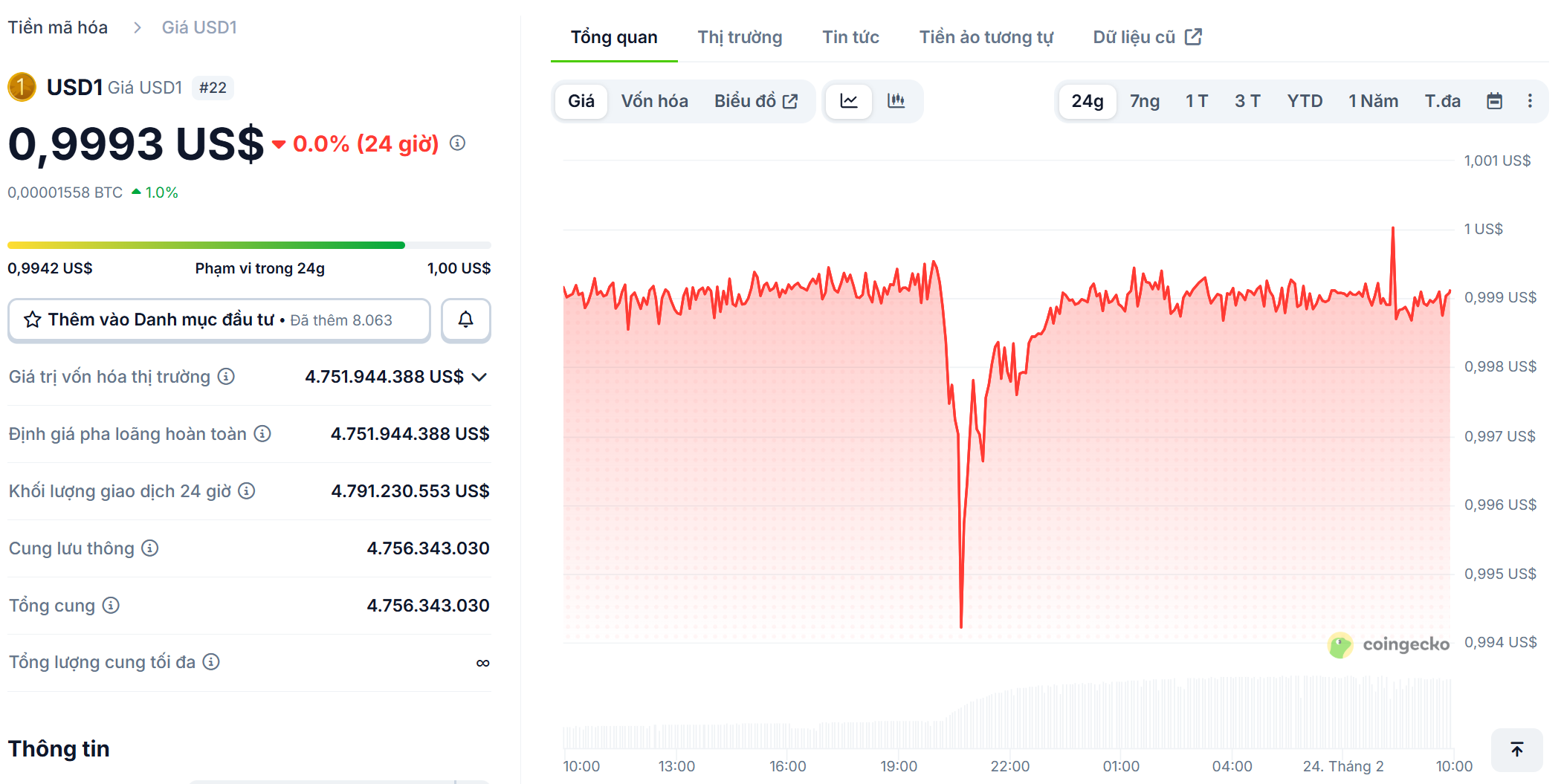
Task: Open the Tin tức tab
Action: 850,36
